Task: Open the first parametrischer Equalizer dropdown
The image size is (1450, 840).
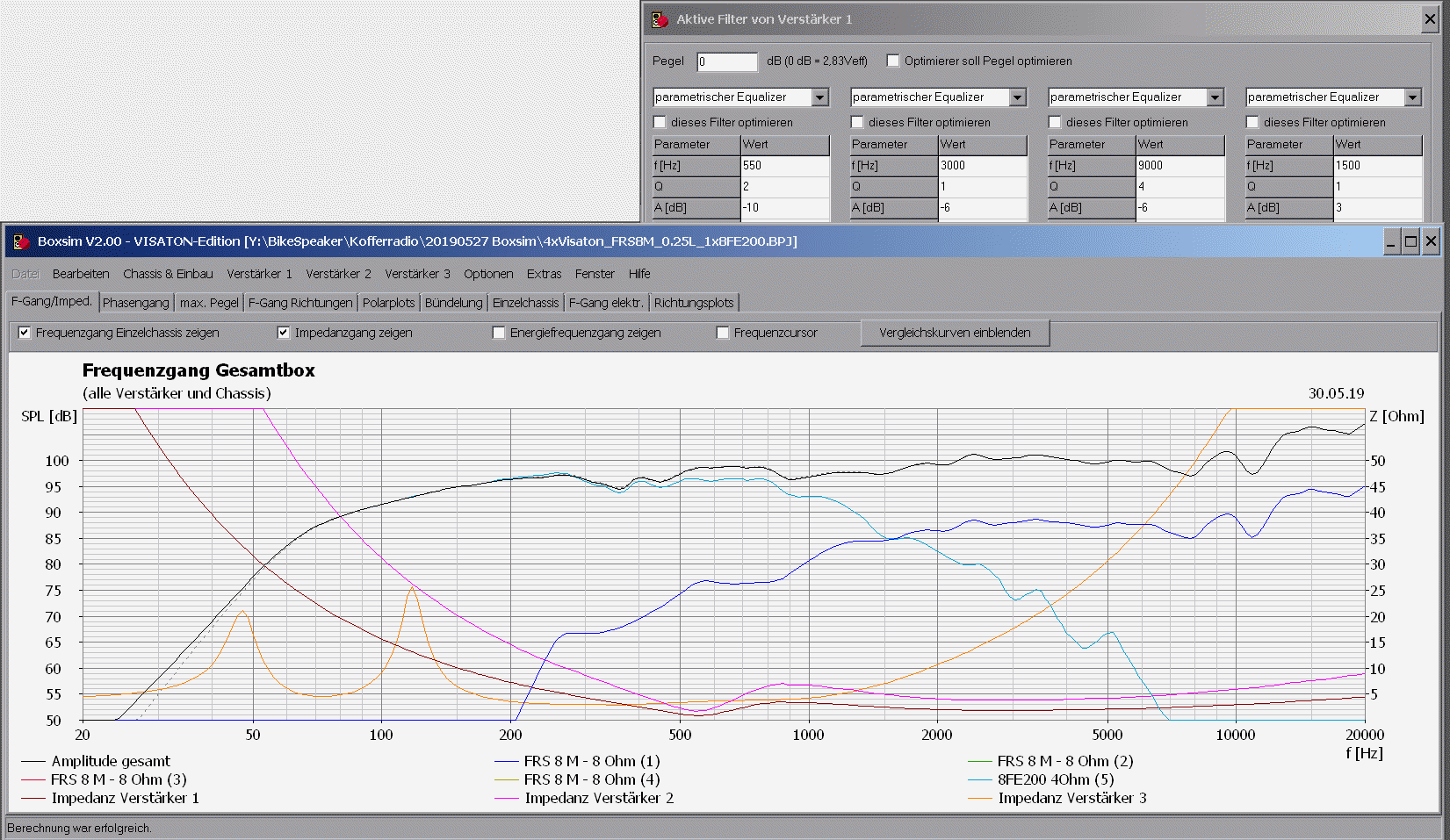Action: tap(819, 97)
